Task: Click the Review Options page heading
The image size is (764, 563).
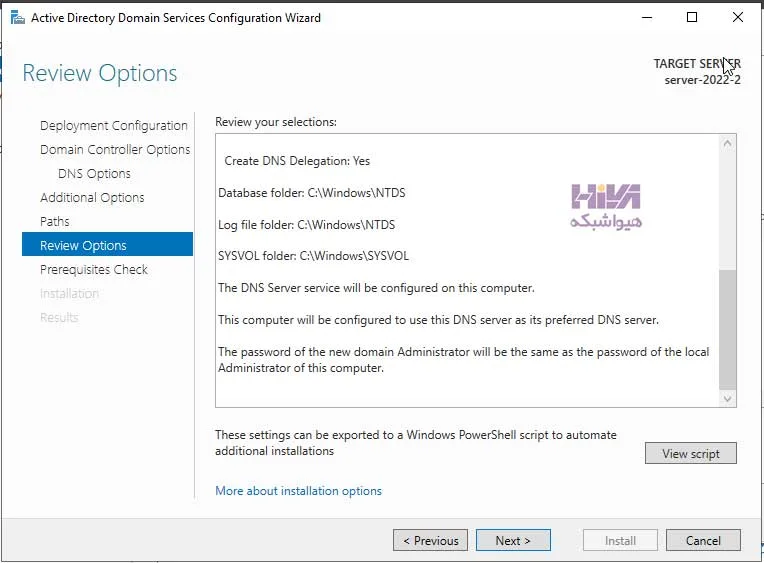Action: [100, 74]
